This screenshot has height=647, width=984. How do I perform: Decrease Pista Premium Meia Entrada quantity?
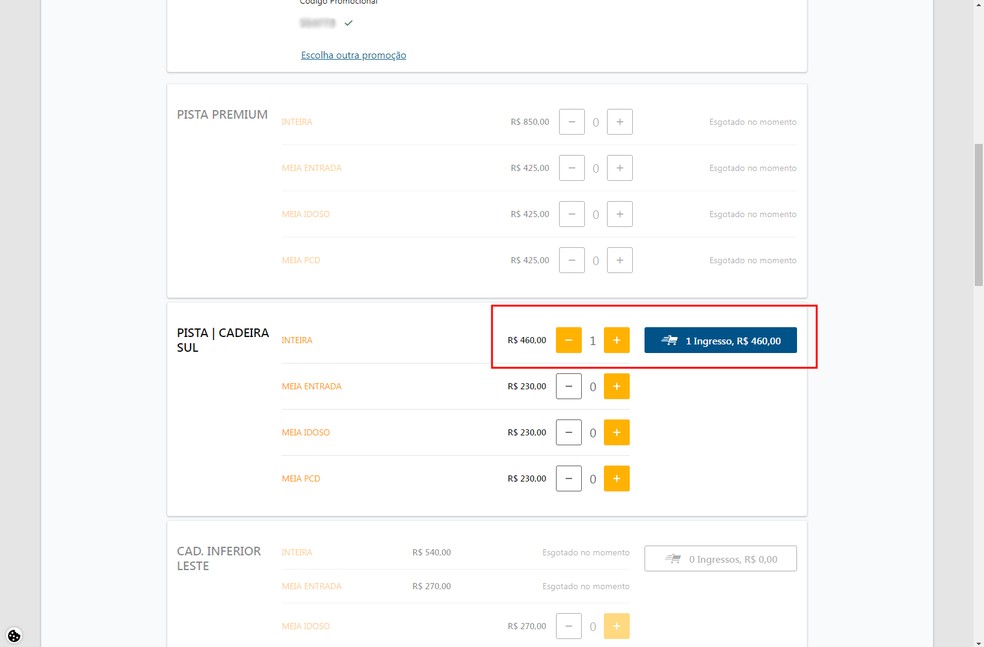point(572,168)
